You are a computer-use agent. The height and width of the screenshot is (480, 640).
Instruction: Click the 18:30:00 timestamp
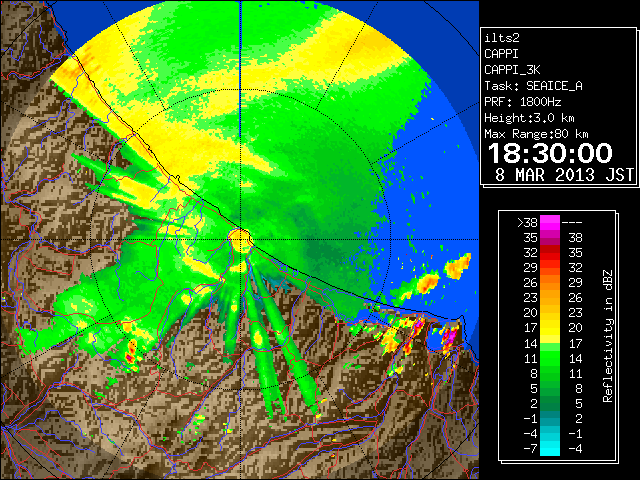click(x=550, y=153)
